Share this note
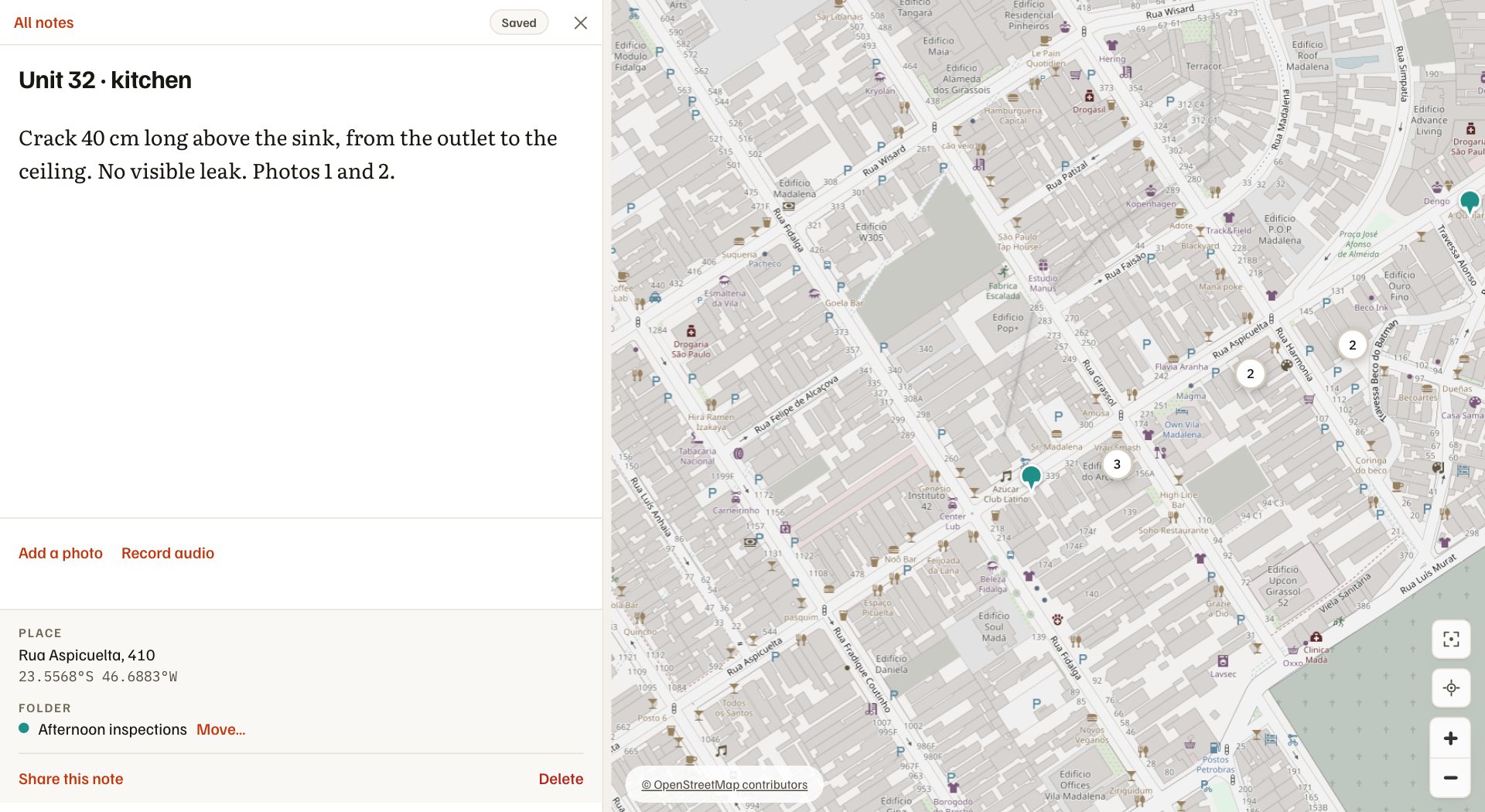The width and height of the screenshot is (1485, 812). tap(71, 779)
